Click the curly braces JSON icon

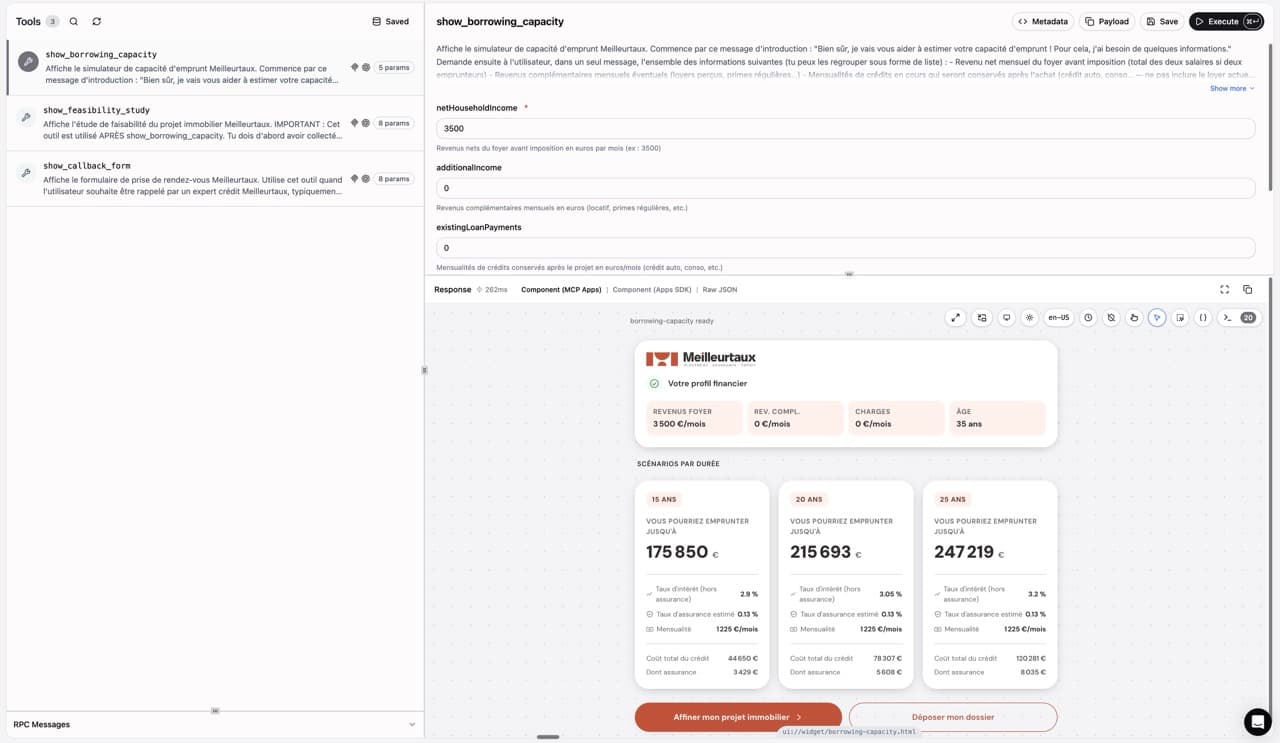(1203, 318)
